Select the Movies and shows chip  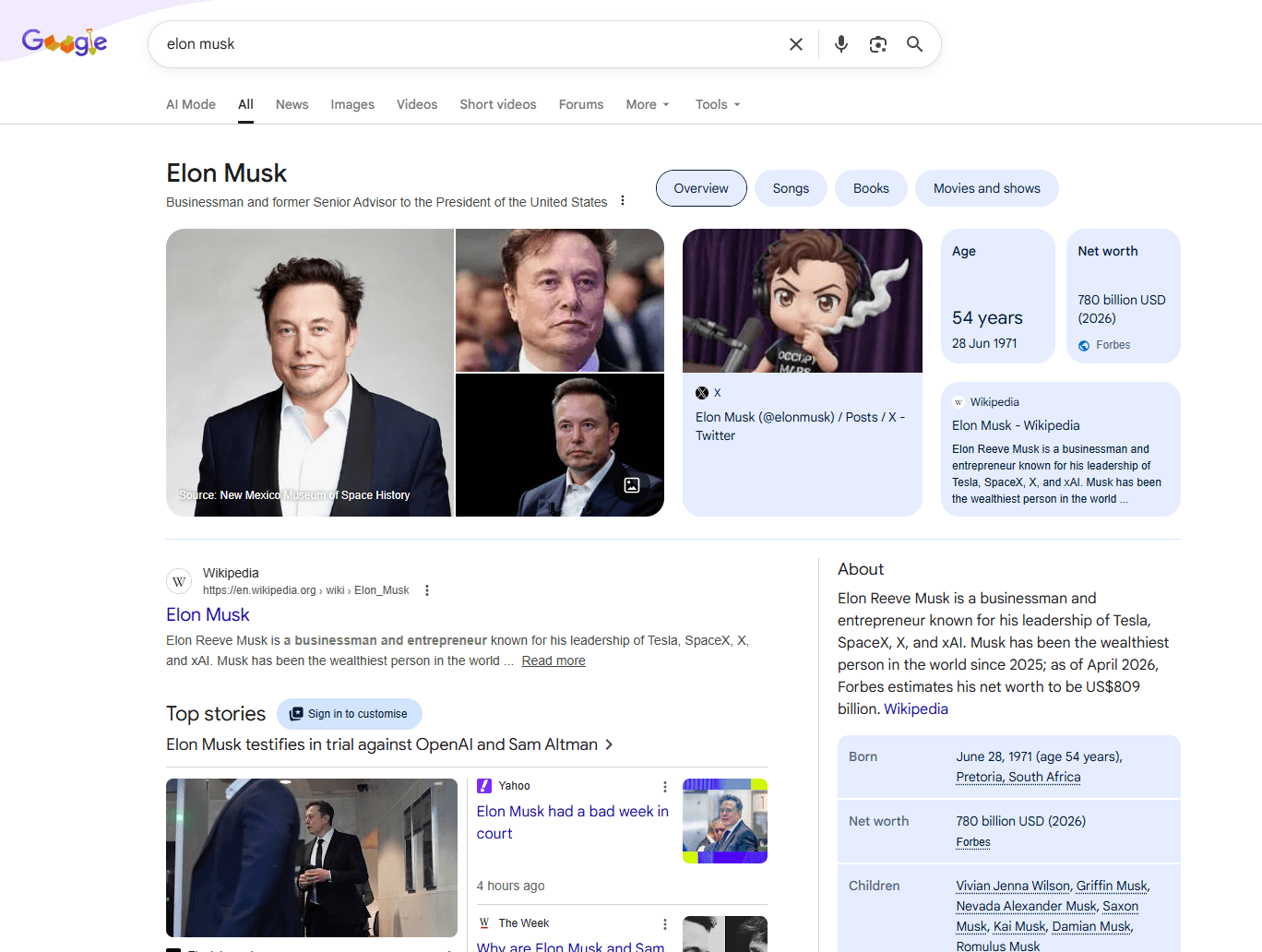[x=987, y=188]
